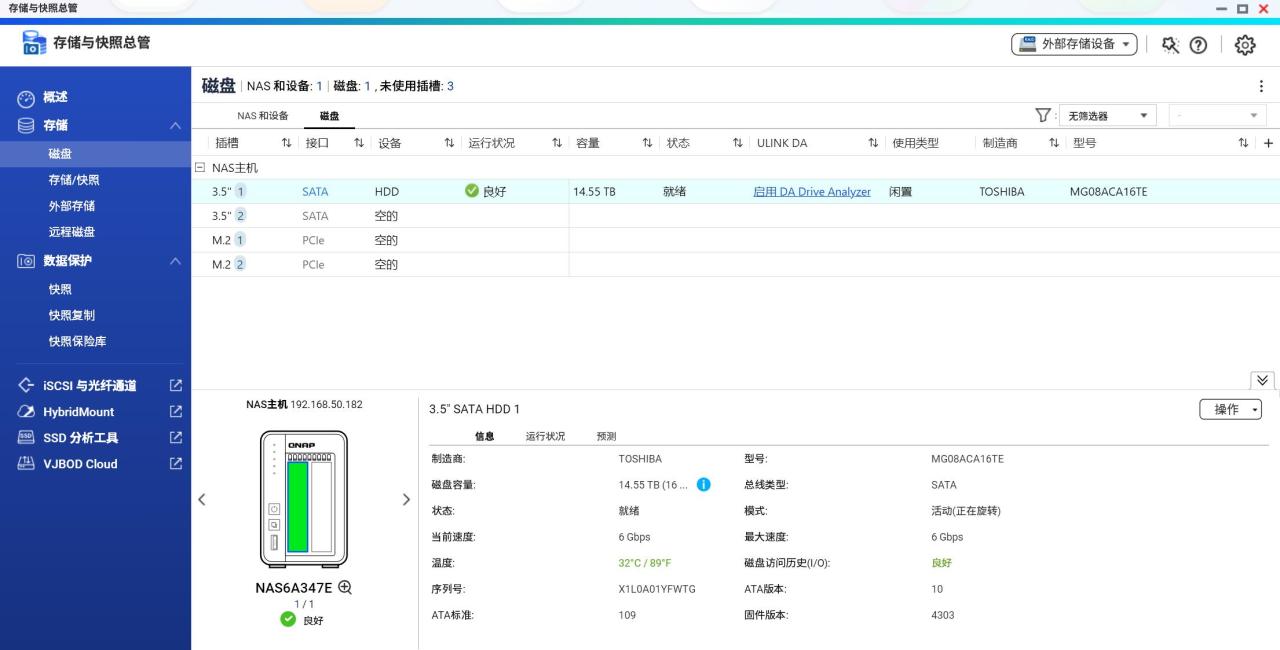Click the capacity info icon next to 14.55 TB

coord(703,484)
